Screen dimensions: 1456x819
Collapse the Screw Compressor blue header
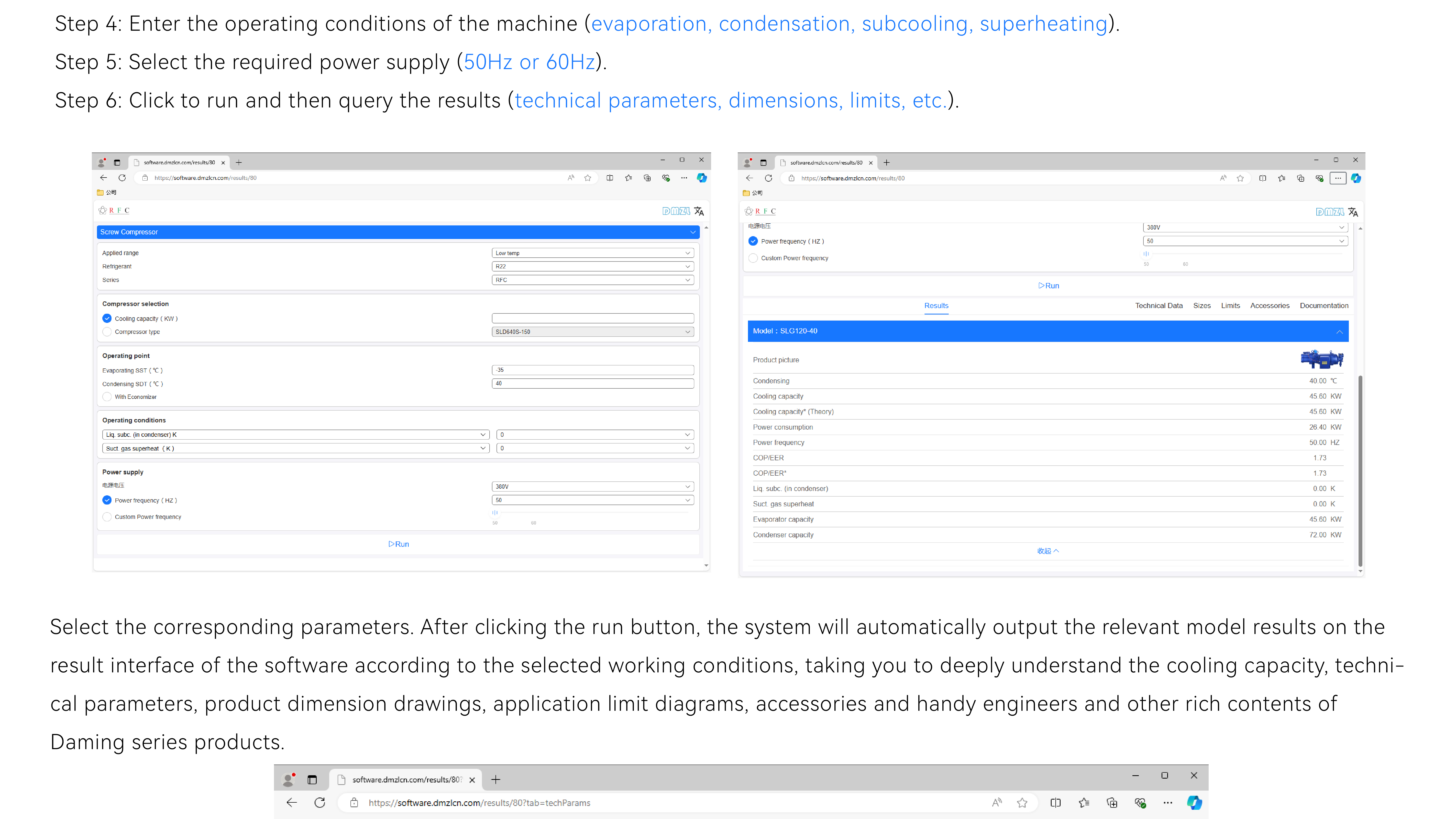(x=398, y=232)
